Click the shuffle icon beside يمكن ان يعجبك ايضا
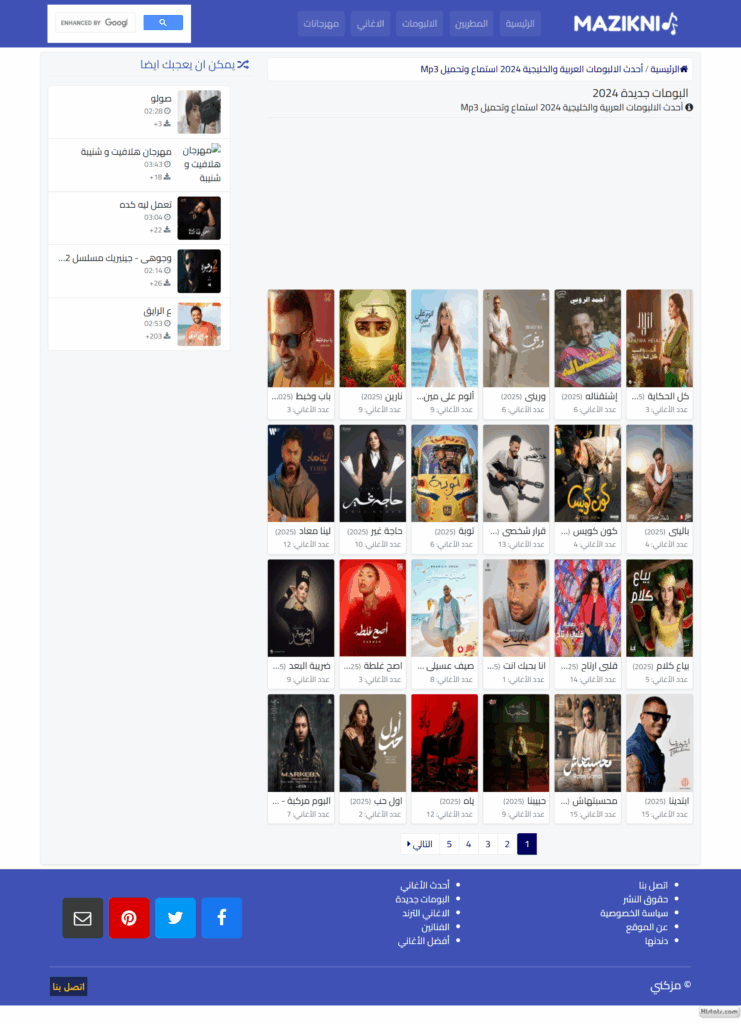This screenshot has width=741, height=1024. [x=243, y=65]
